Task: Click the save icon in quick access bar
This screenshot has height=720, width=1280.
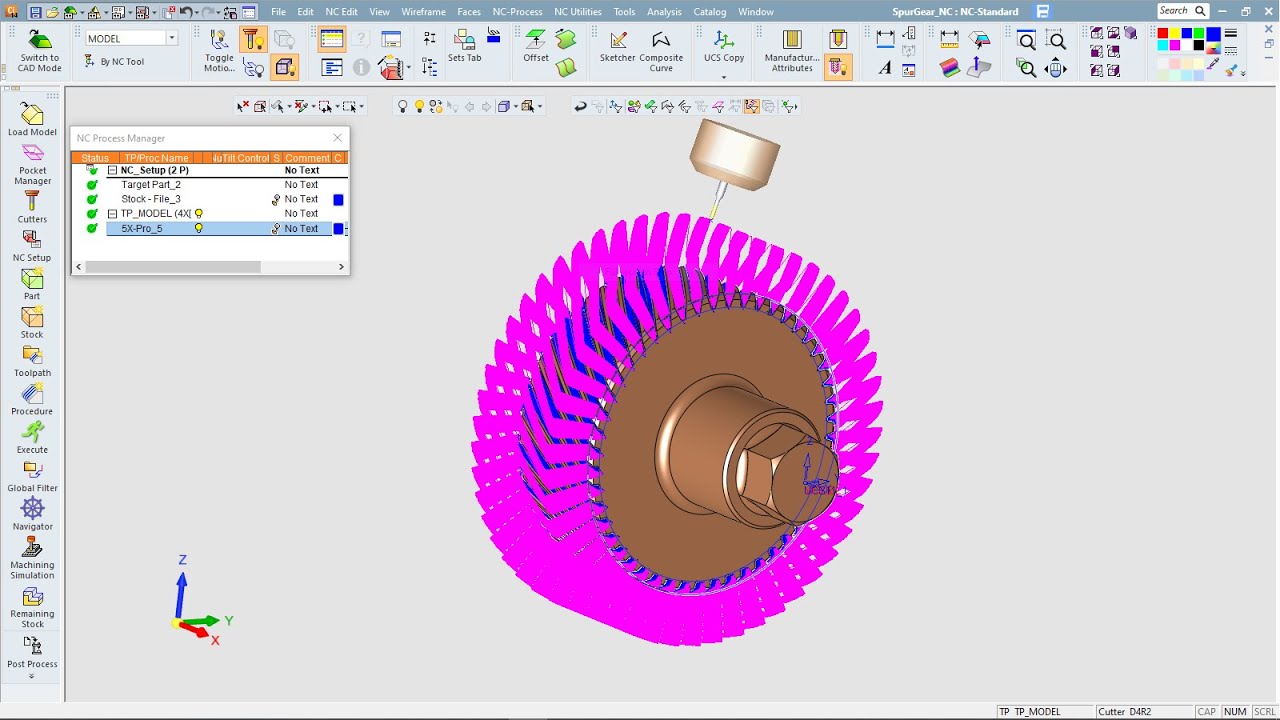Action: coord(35,12)
